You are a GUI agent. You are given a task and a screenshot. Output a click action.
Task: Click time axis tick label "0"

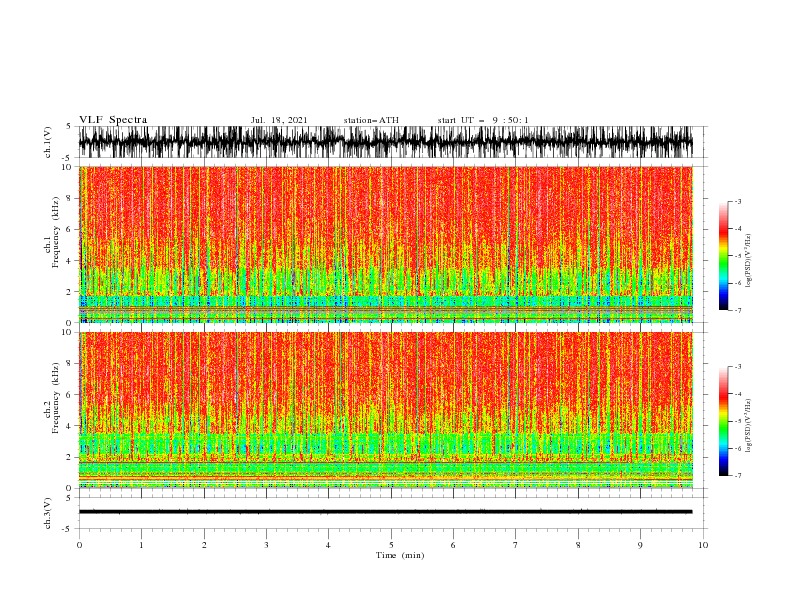coord(79,545)
